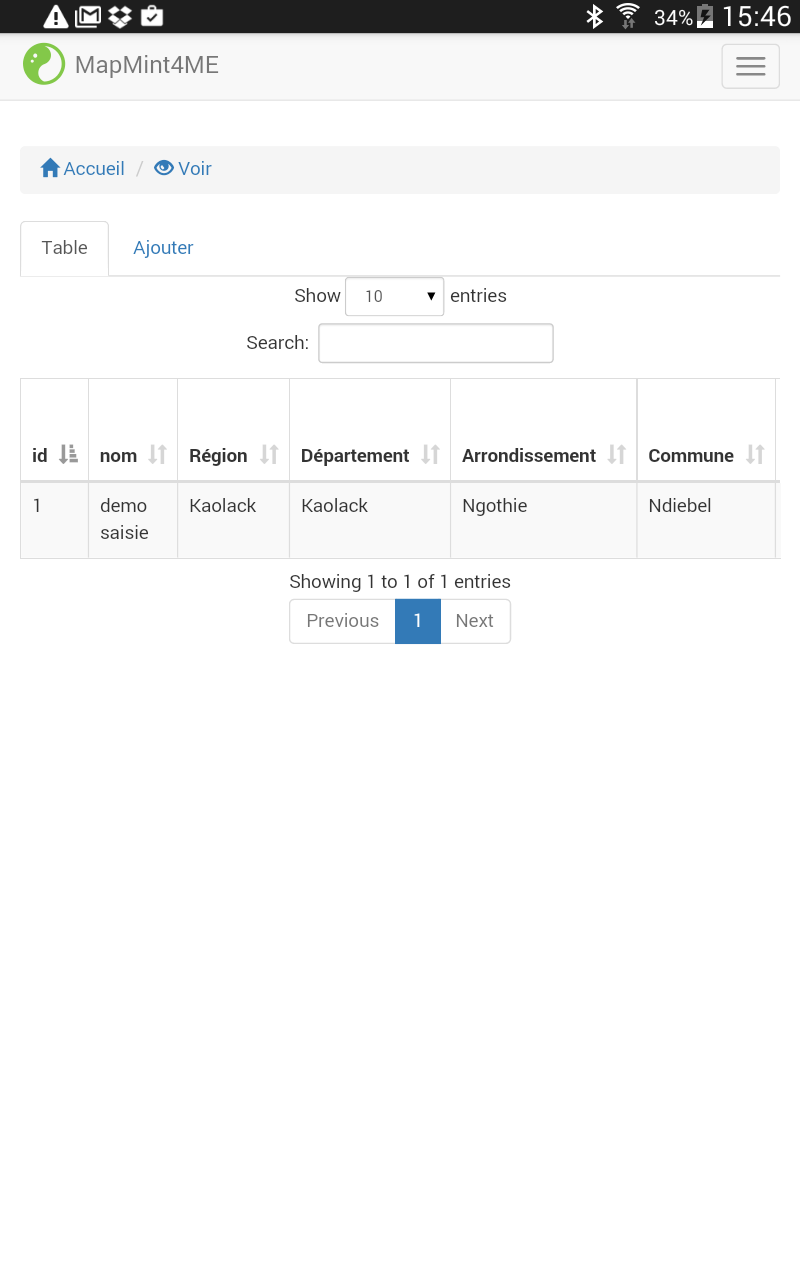The image size is (800, 1280).
Task: Click the Previous pagination button
Action: click(342, 621)
